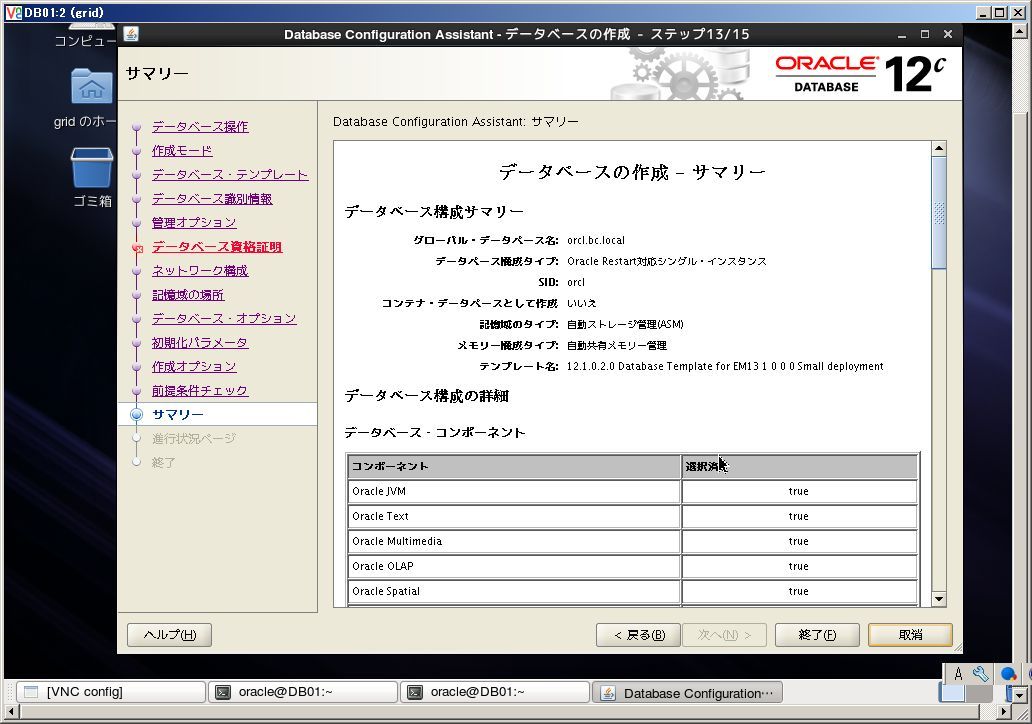
Task: Open the 記憶域の場所 step
Action: [188, 295]
